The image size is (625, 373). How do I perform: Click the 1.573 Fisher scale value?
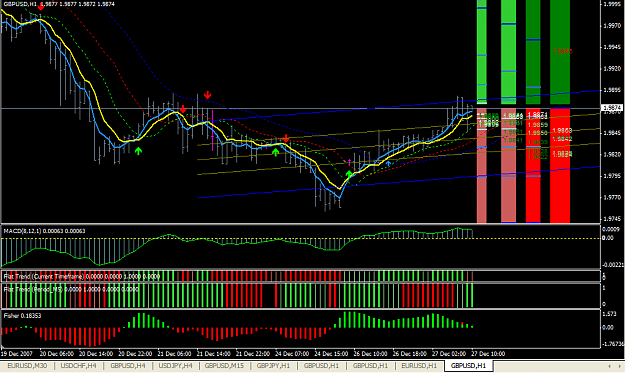point(609,314)
